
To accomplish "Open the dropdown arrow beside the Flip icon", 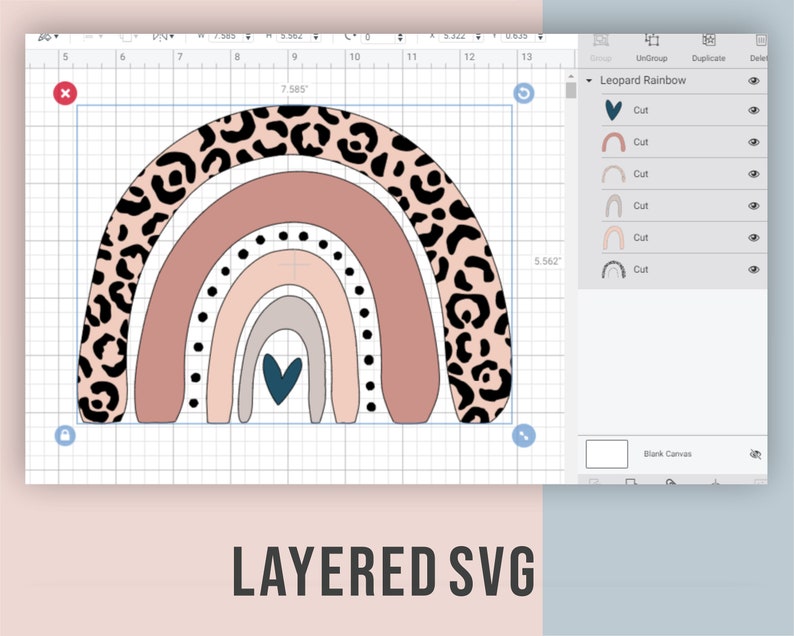I will 172,36.
